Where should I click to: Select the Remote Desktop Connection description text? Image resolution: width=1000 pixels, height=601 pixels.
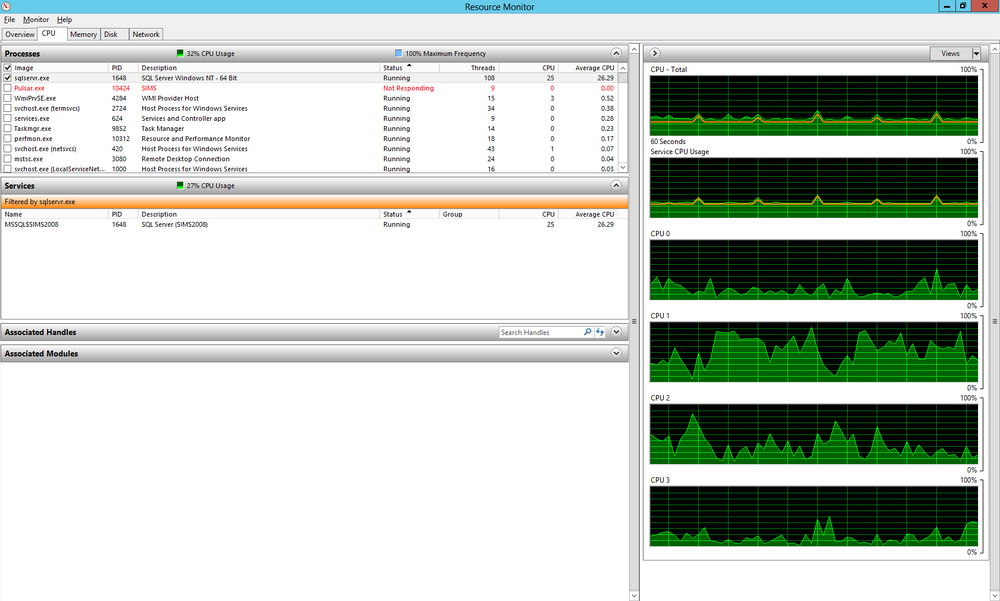click(186, 159)
